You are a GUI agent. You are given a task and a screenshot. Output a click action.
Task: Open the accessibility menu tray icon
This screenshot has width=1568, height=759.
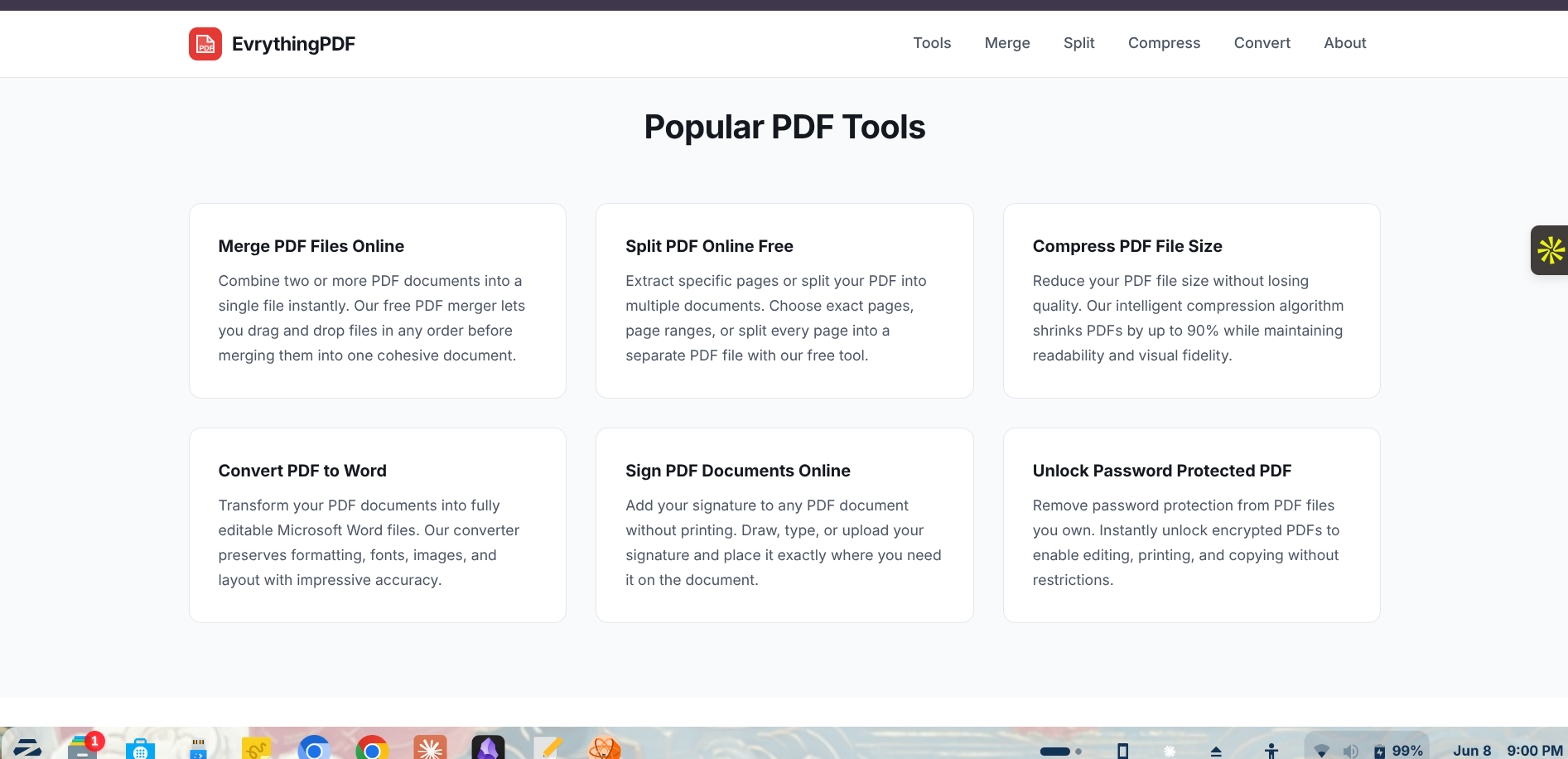[1271, 751]
